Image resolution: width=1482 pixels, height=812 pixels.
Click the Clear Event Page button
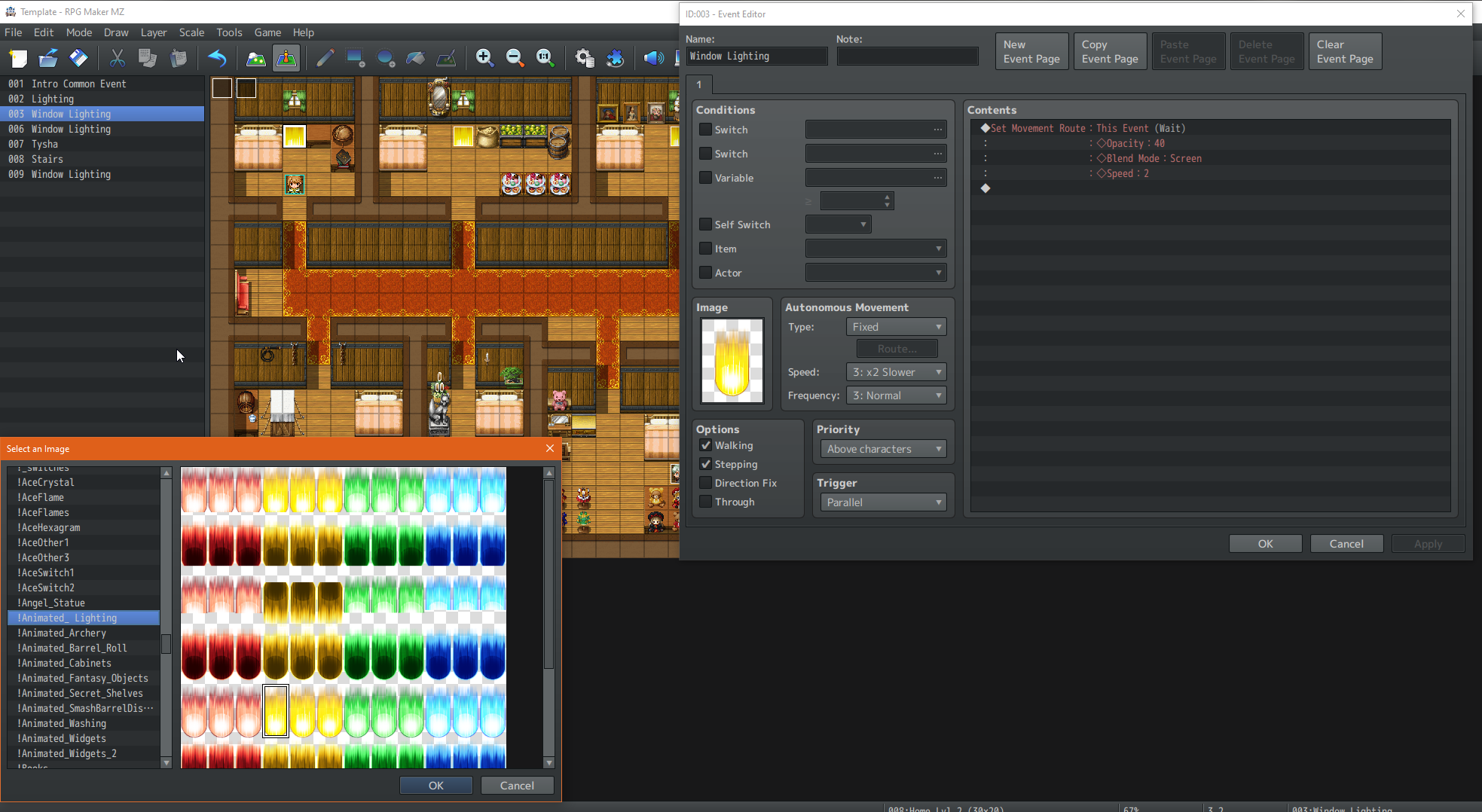[1345, 51]
